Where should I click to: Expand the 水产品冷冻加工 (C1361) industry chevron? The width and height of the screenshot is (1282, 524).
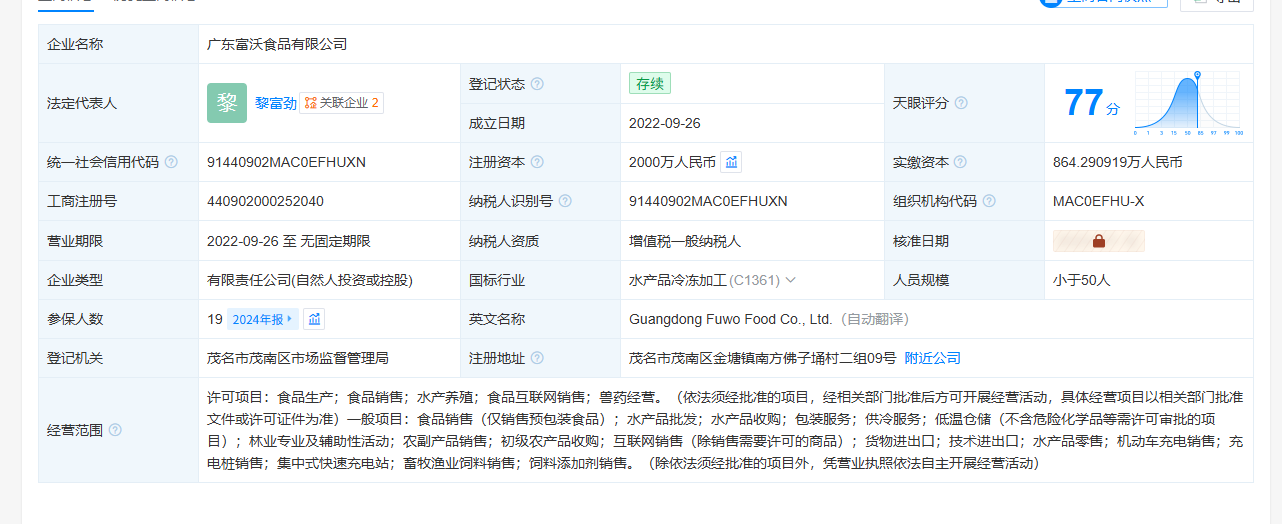coord(790,280)
